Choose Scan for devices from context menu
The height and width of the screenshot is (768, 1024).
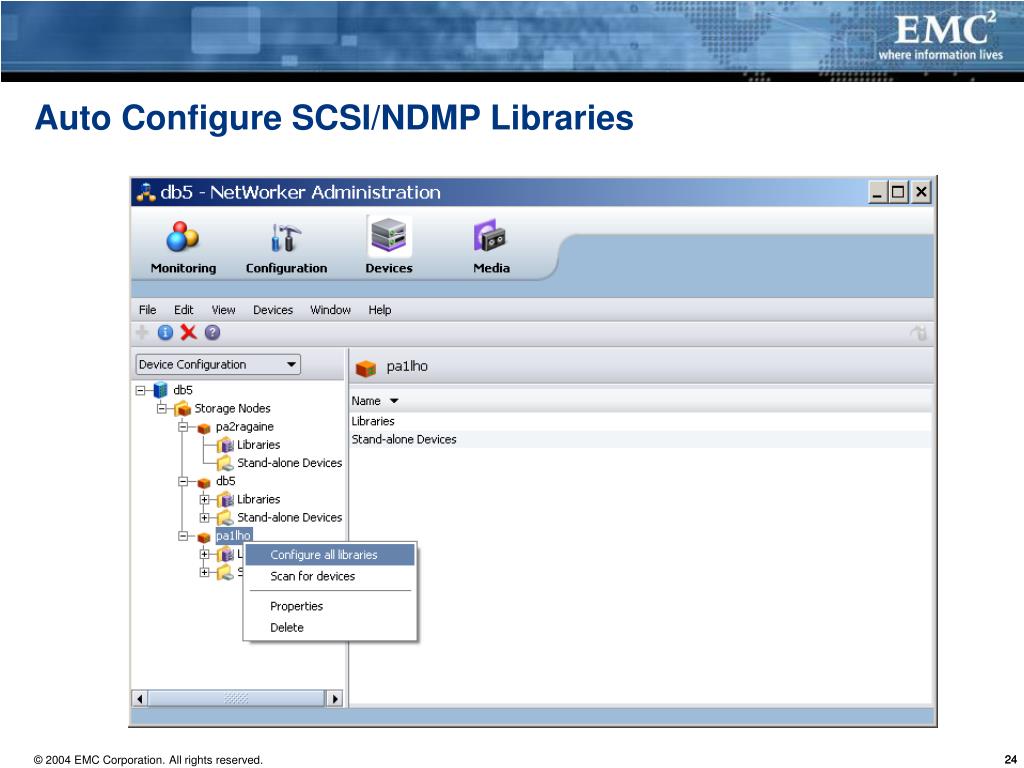coord(330,576)
